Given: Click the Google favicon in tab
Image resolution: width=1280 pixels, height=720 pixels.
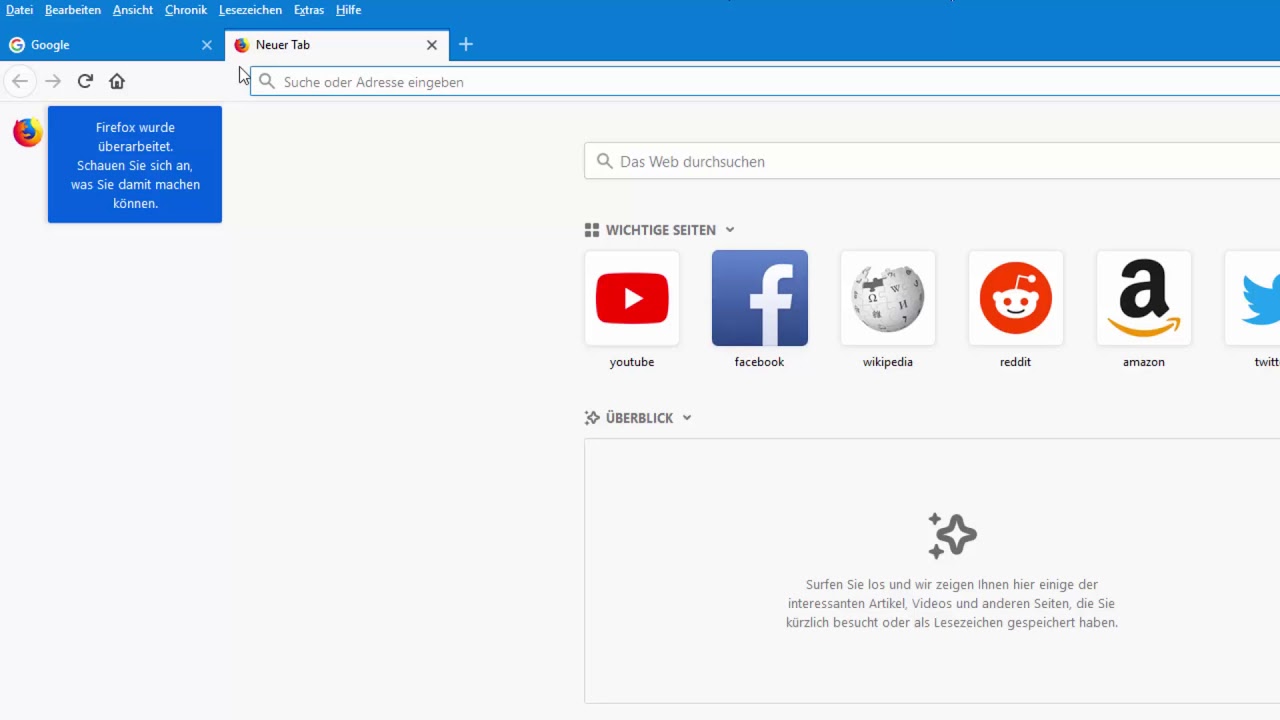Looking at the screenshot, I should (17, 45).
